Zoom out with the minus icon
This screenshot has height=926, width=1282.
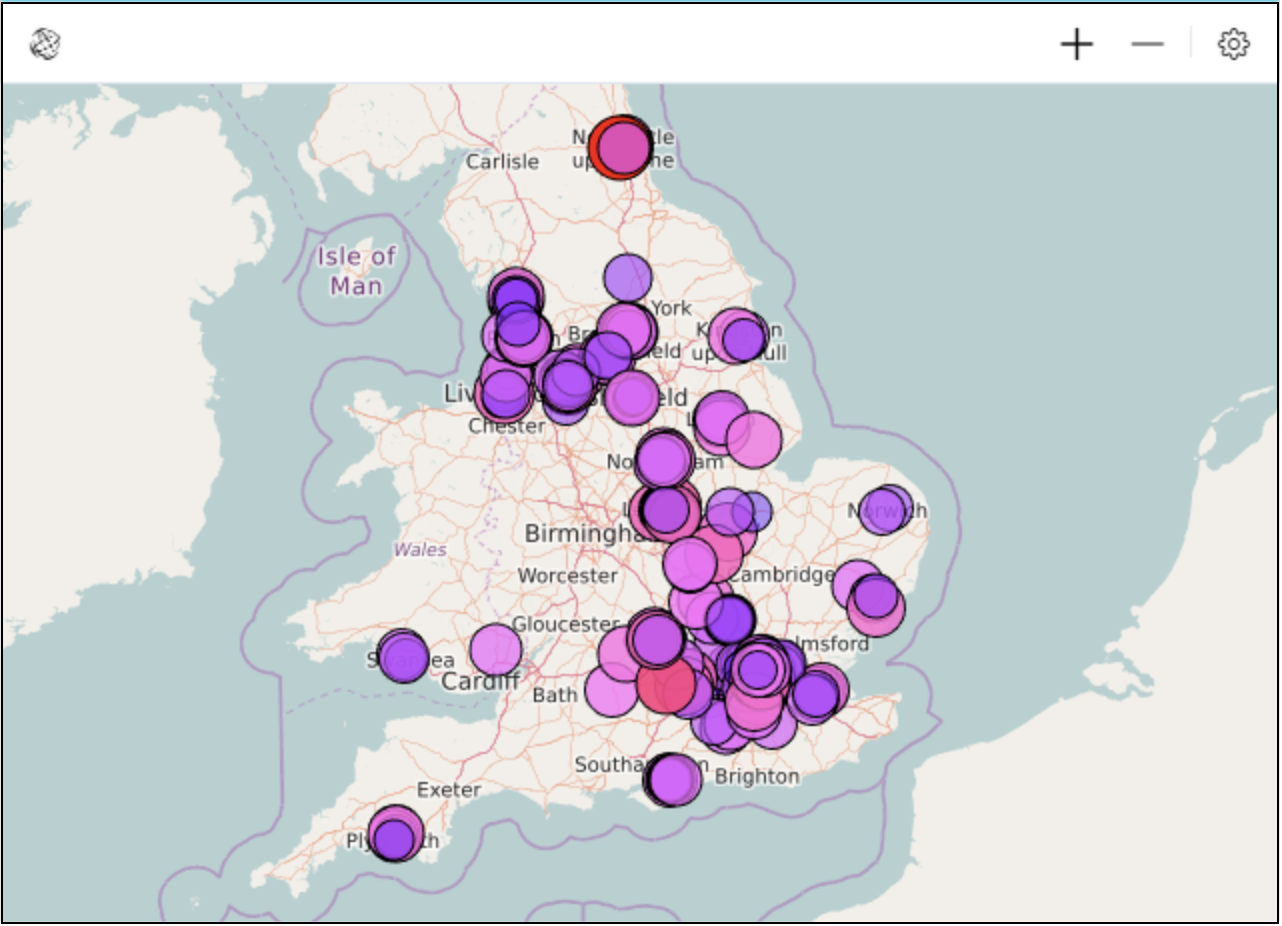point(1147,44)
